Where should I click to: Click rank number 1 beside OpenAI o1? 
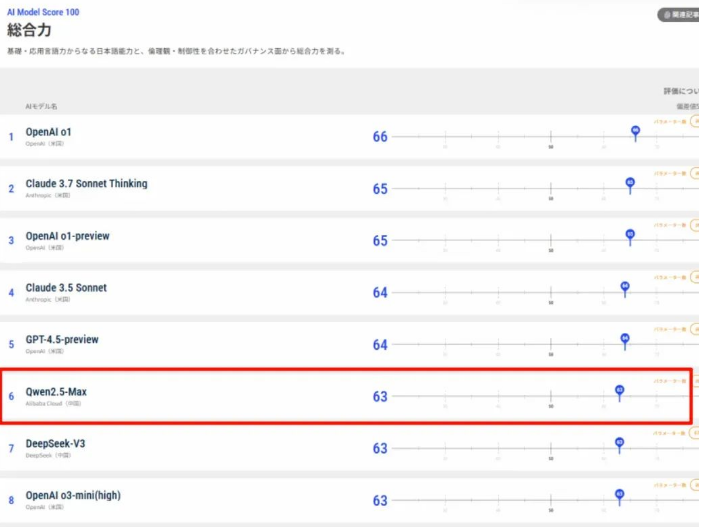click(11, 137)
